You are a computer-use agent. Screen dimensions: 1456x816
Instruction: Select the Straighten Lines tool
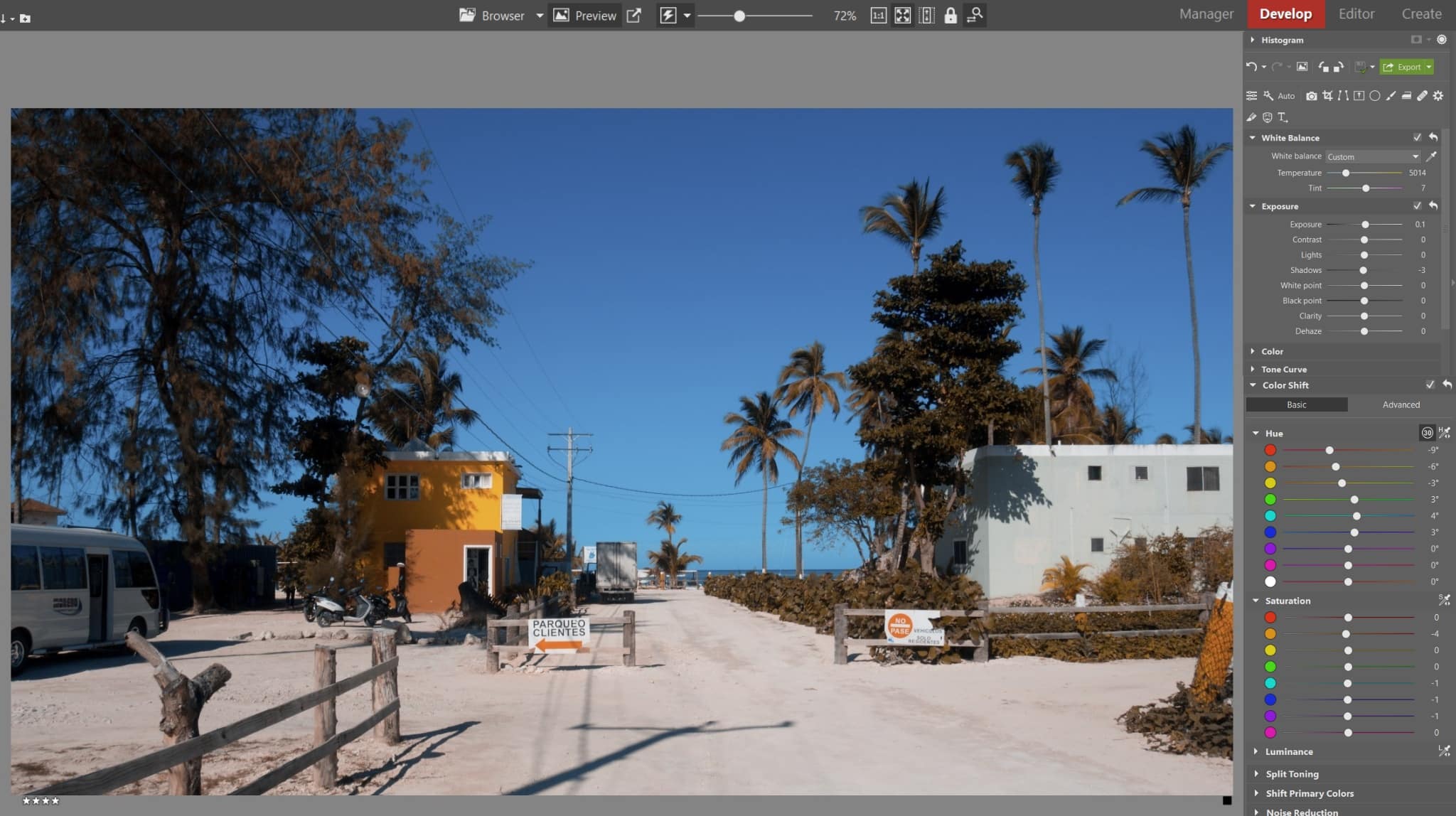point(1346,96)
